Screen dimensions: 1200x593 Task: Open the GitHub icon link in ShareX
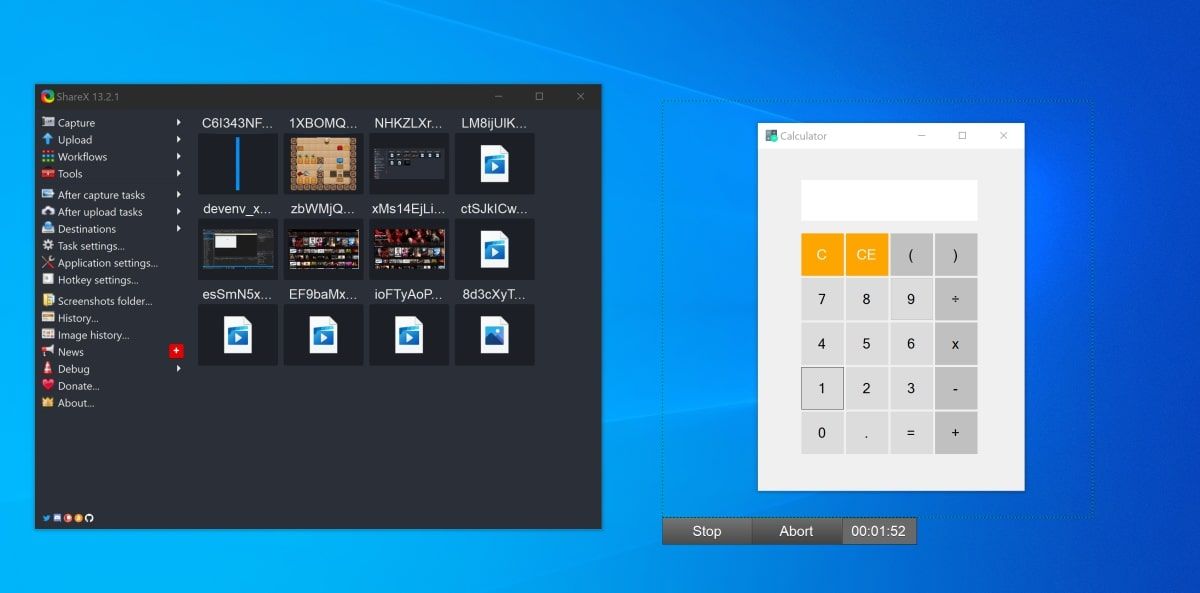tap(88, 518)
